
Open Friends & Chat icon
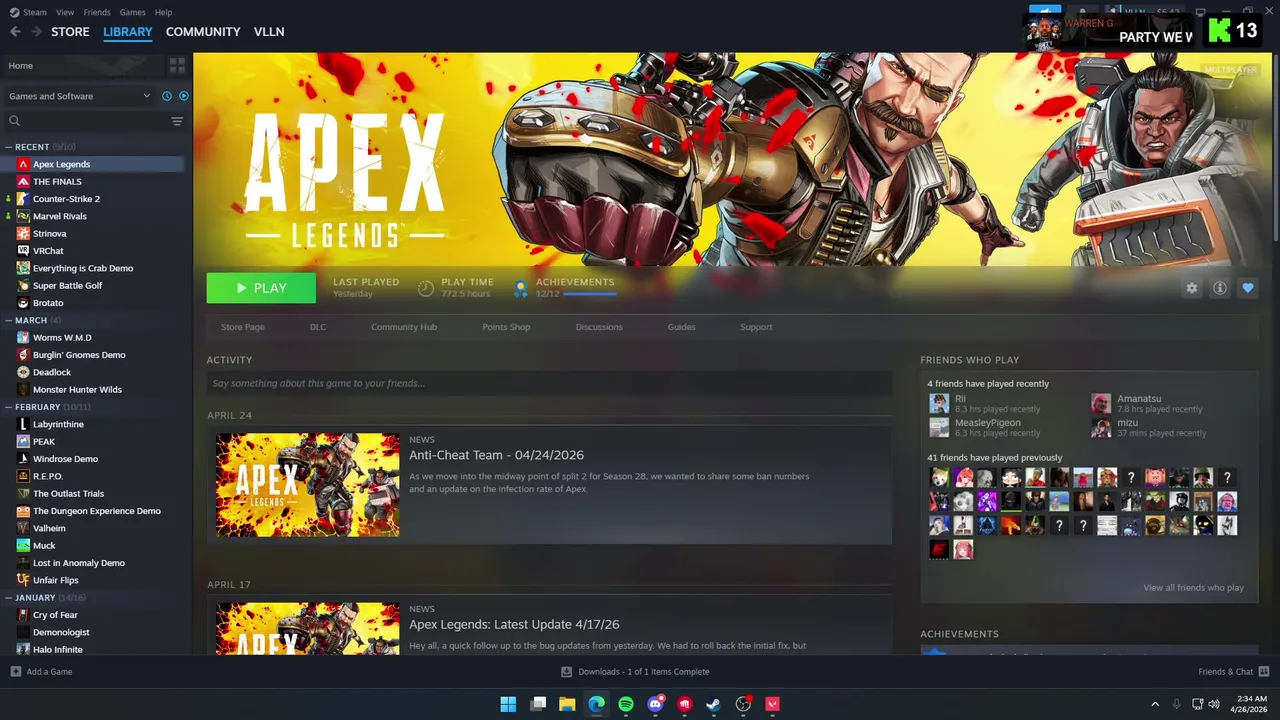coord(1264,672)
